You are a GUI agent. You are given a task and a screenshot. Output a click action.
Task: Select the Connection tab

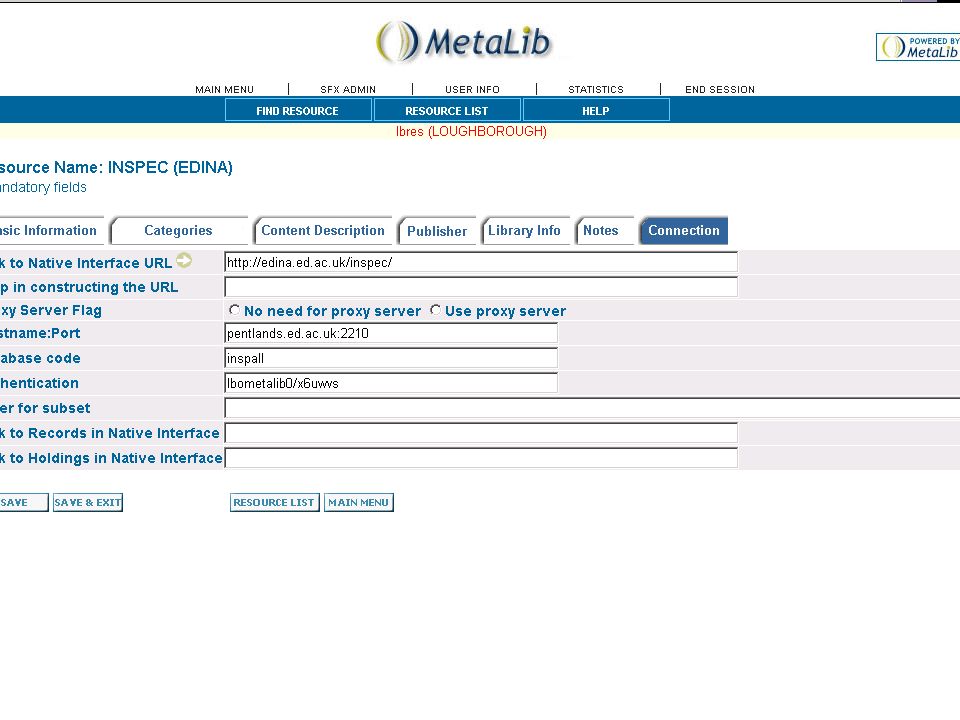[684, 231]
